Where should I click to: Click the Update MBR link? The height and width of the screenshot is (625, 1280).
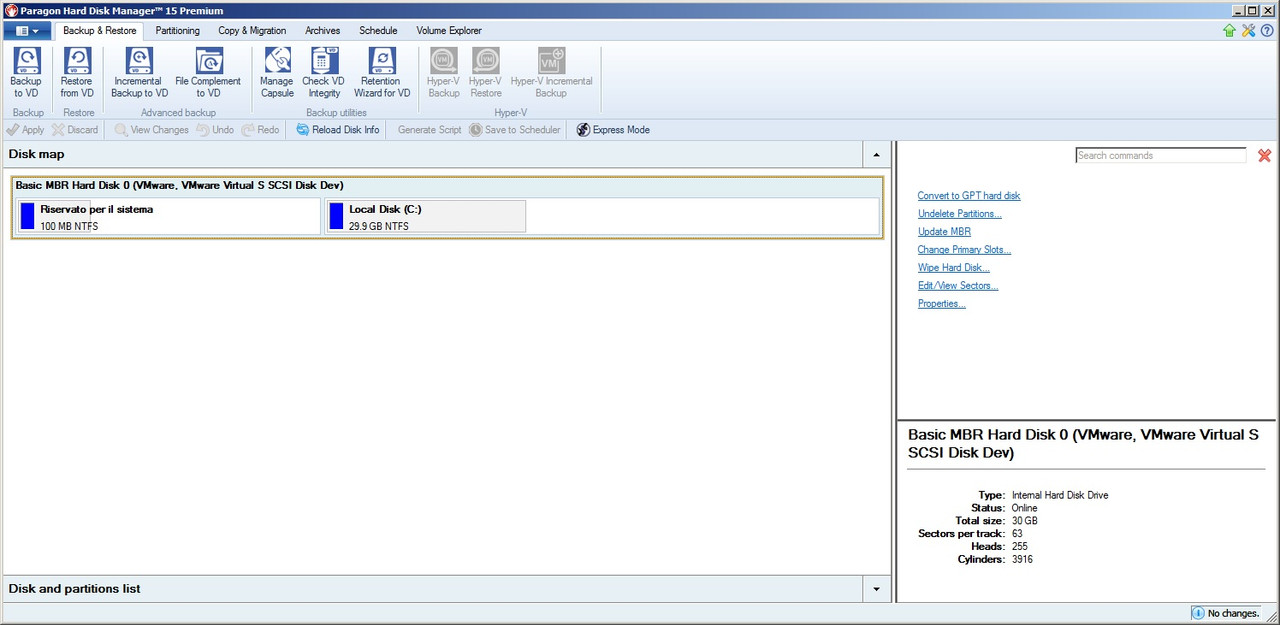coord(944,232)
